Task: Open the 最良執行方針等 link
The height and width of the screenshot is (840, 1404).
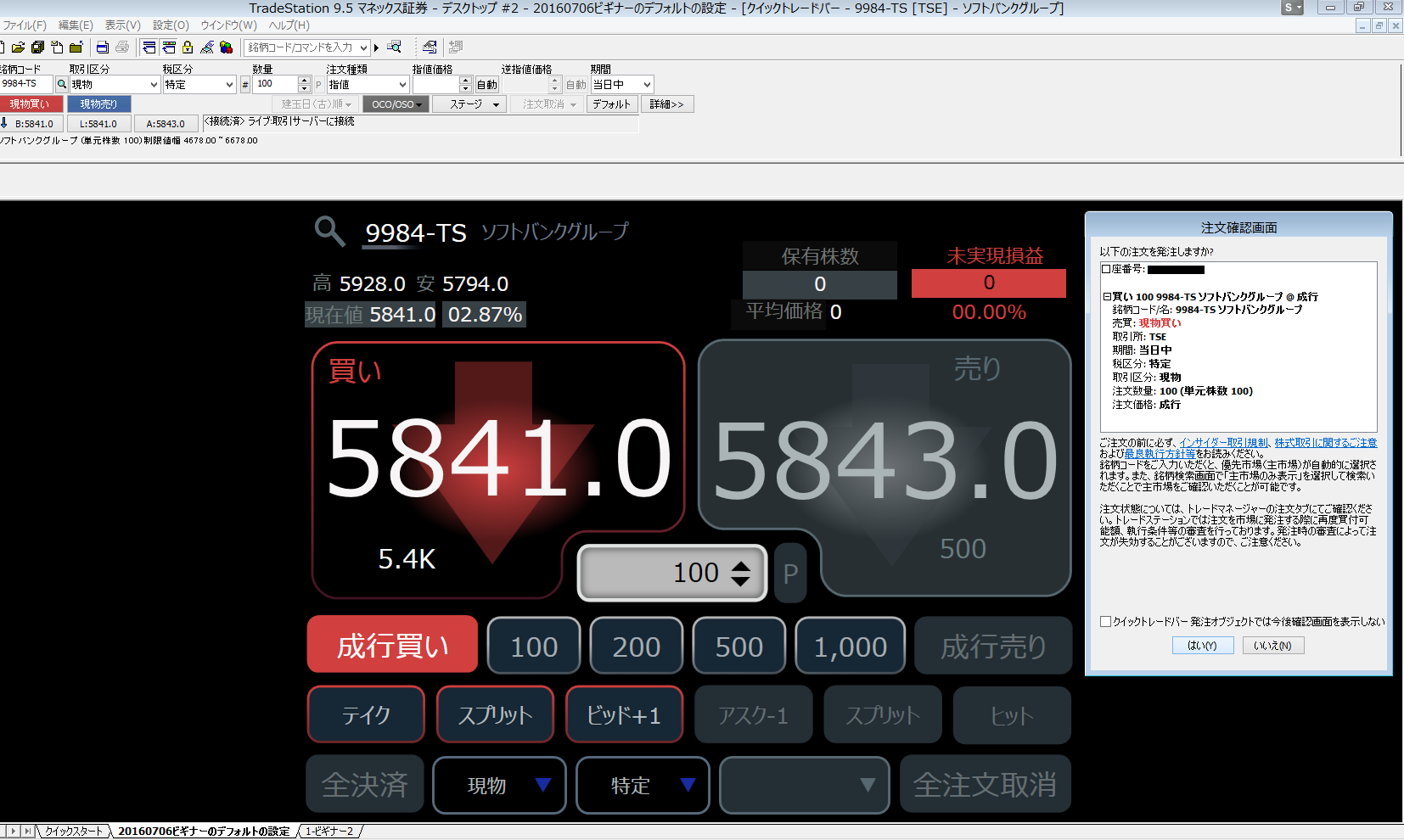Action: 1160,454
